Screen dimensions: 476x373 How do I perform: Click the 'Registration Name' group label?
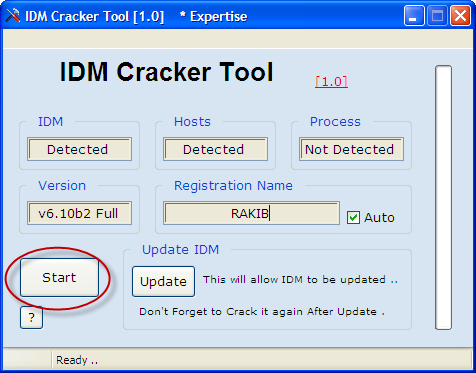[x=233, y=185]
